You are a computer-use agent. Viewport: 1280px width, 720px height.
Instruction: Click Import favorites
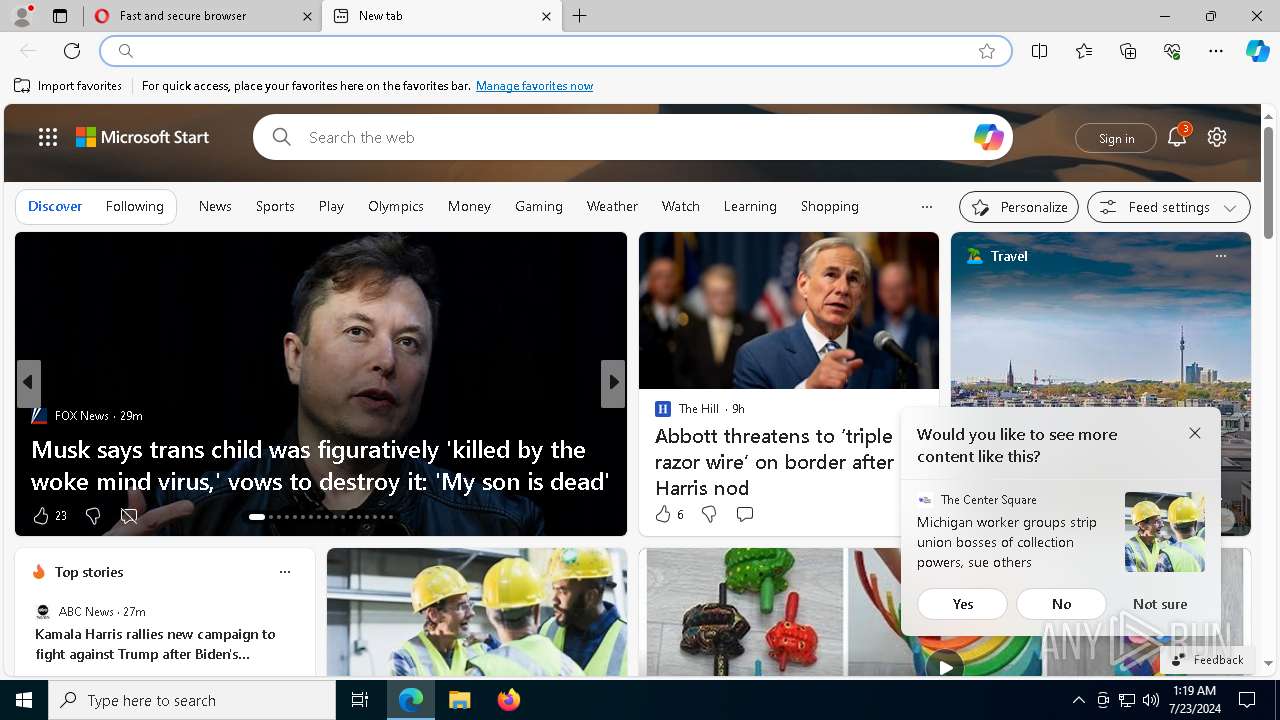point(68,86)
